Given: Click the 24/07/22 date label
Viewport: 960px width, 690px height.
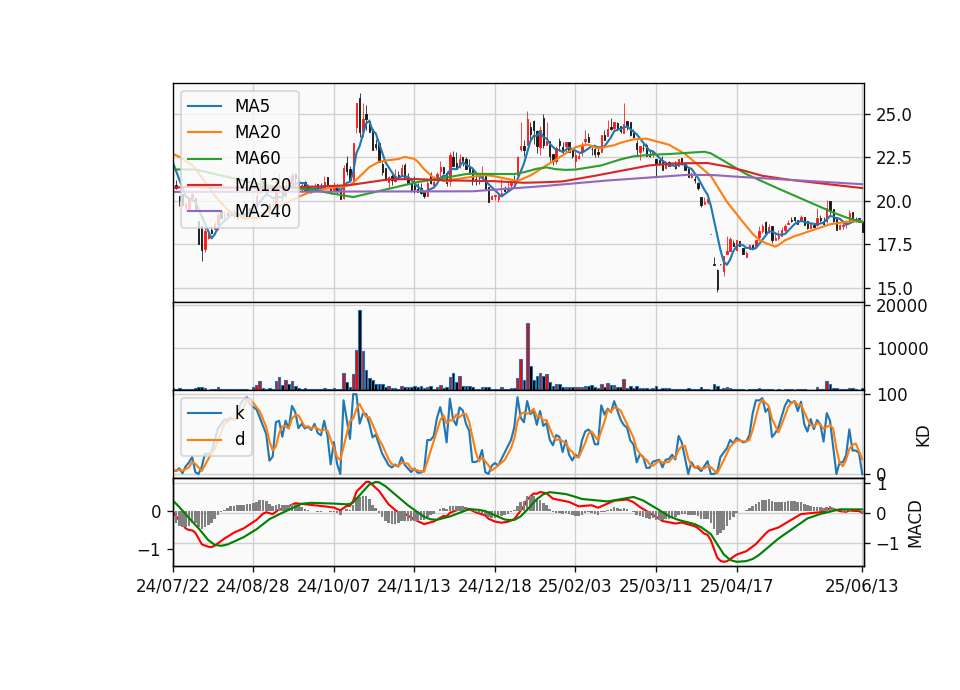Looking at the screenshot, I should point(173,587).
